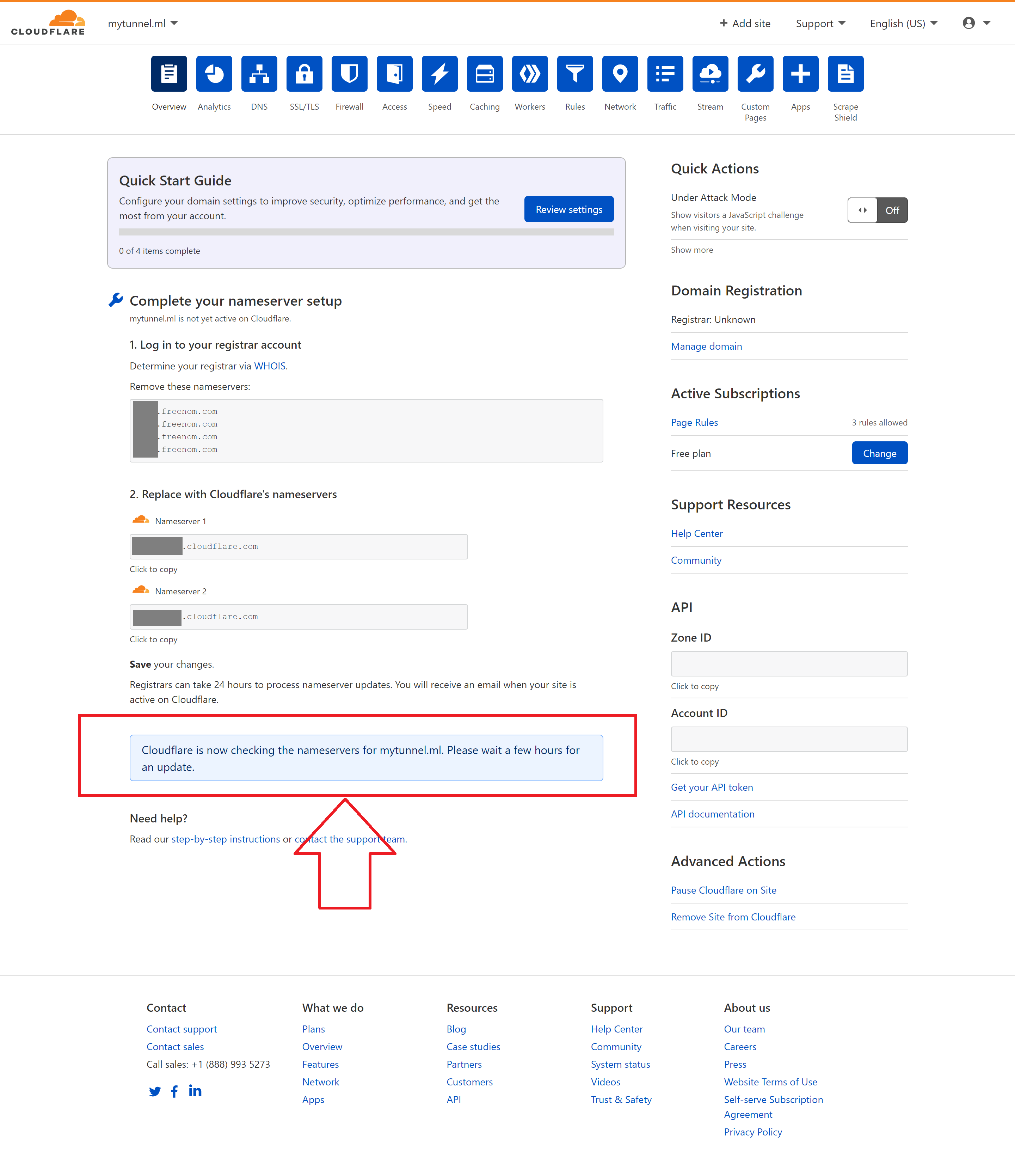Open Contact sales footer link

[x=175, y=1047]
